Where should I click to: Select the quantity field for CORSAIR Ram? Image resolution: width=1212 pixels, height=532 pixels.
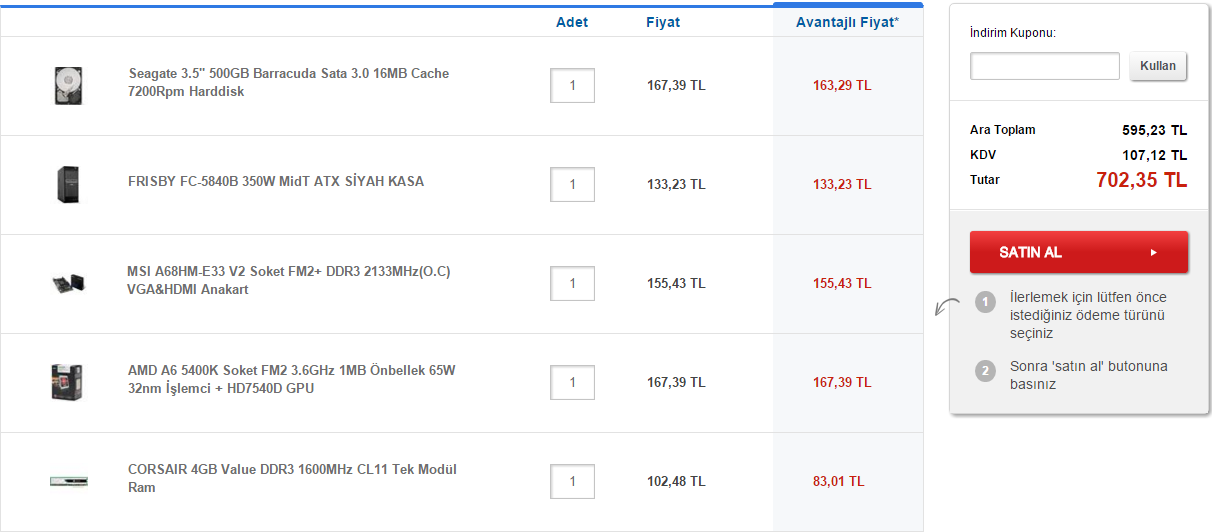point(572,481)
